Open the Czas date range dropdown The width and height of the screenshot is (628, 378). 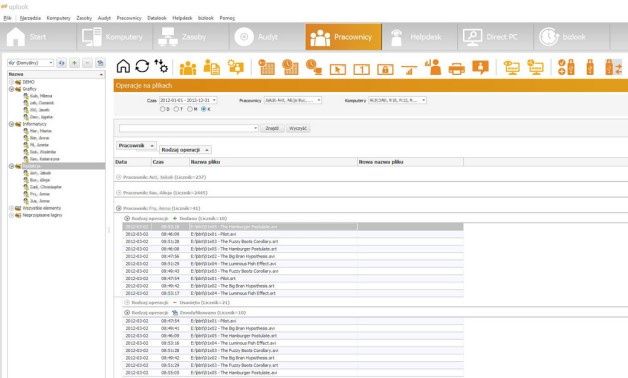pos(214,100)
